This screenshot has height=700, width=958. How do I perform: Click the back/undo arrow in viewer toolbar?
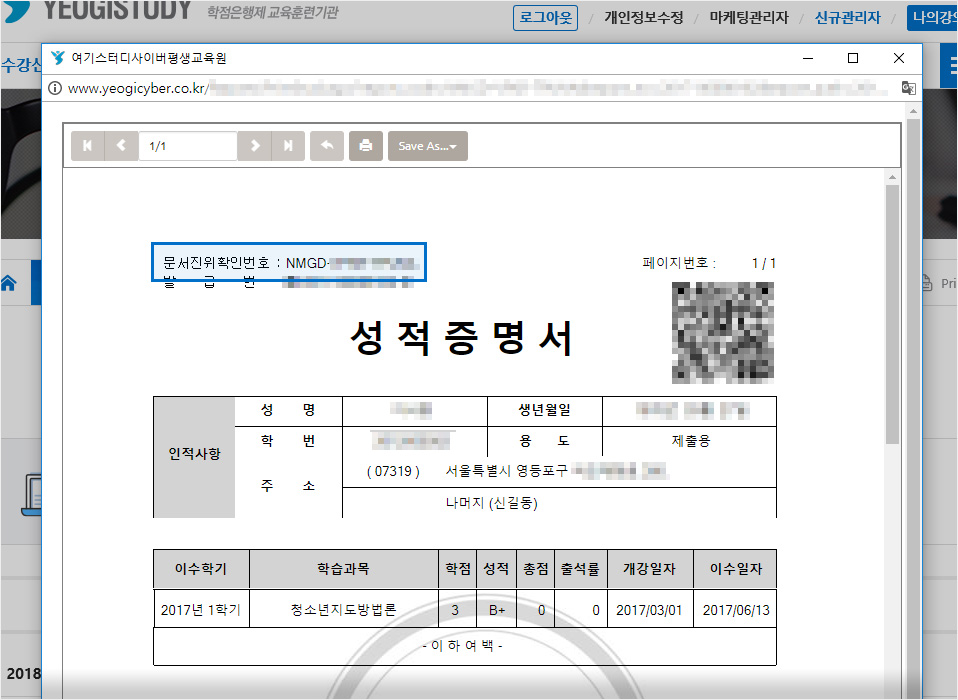(326, 146)
